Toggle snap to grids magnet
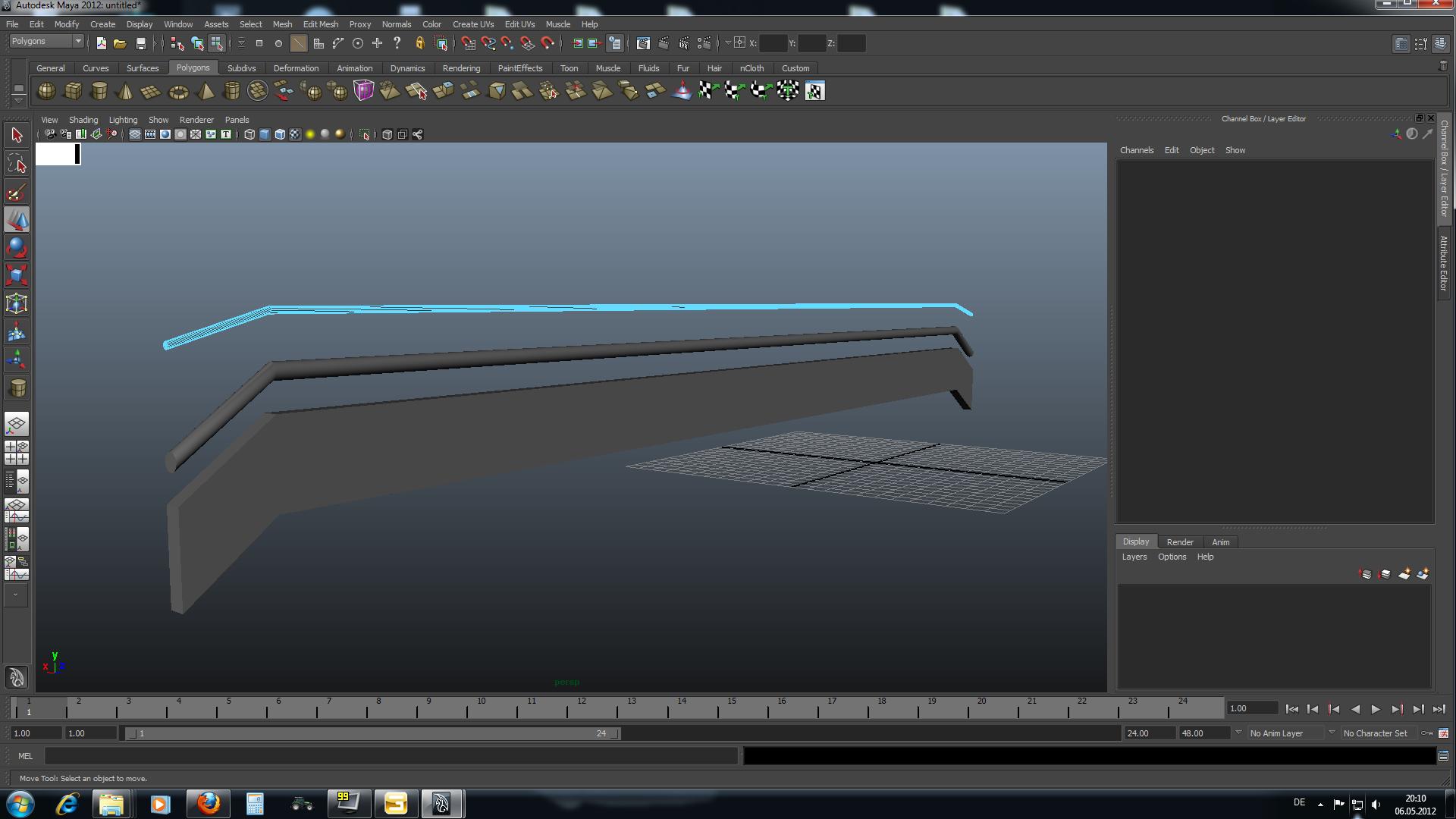This screenshot has height=819, width=1456. (469, 43)
